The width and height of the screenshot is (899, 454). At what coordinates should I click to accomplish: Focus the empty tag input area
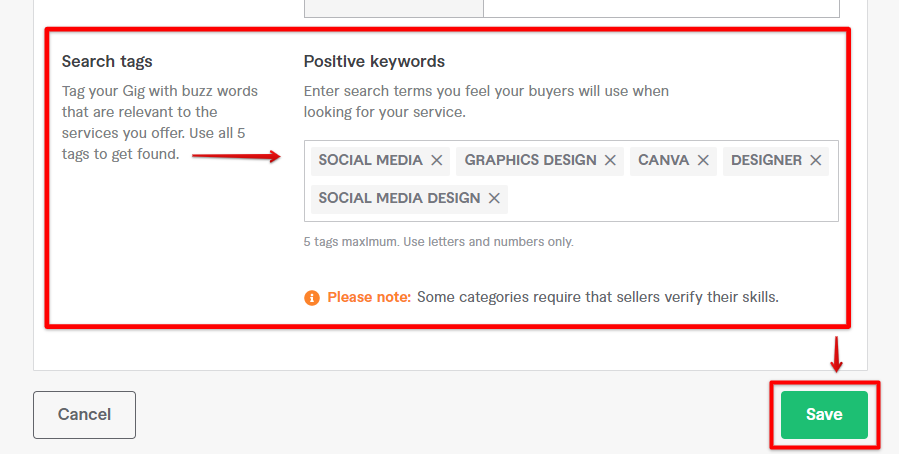click(670, 199)
